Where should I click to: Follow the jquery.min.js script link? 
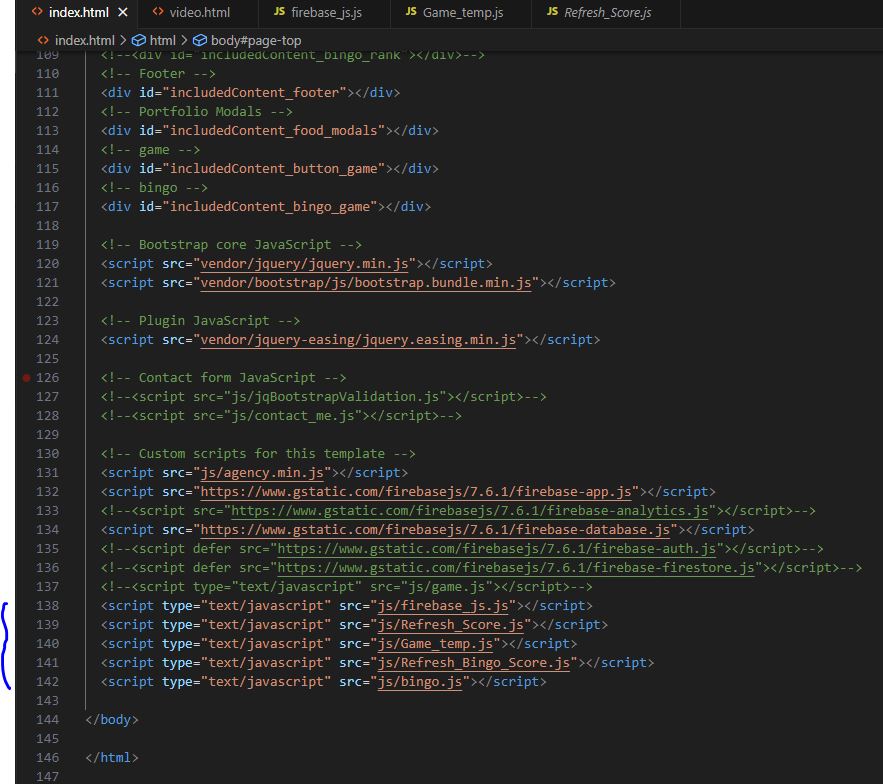coord(305,264)
